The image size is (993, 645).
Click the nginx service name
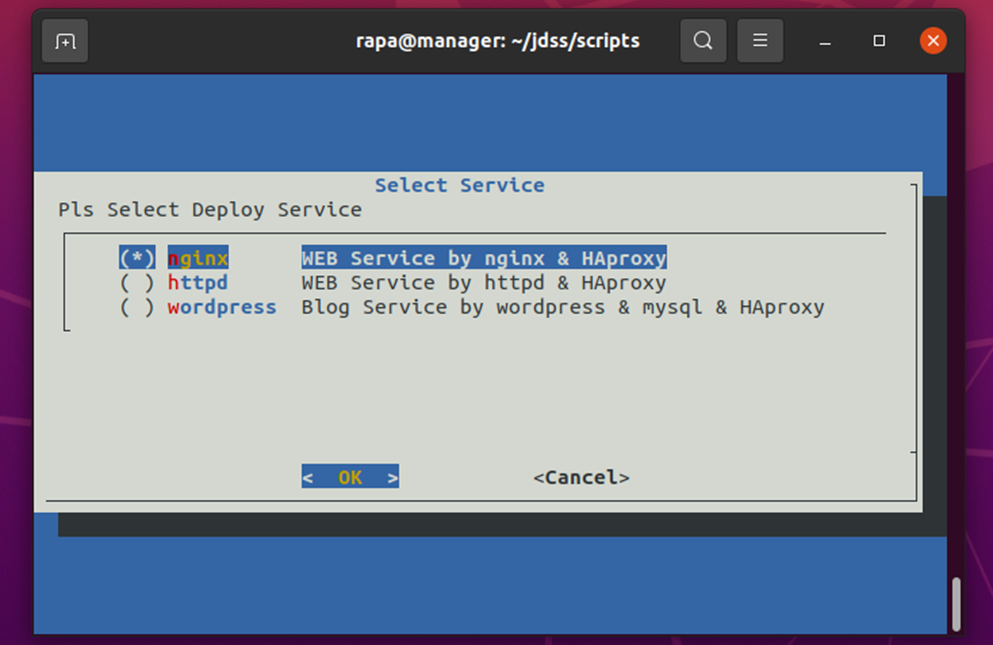pyautogui.click(x=198, y=258)
